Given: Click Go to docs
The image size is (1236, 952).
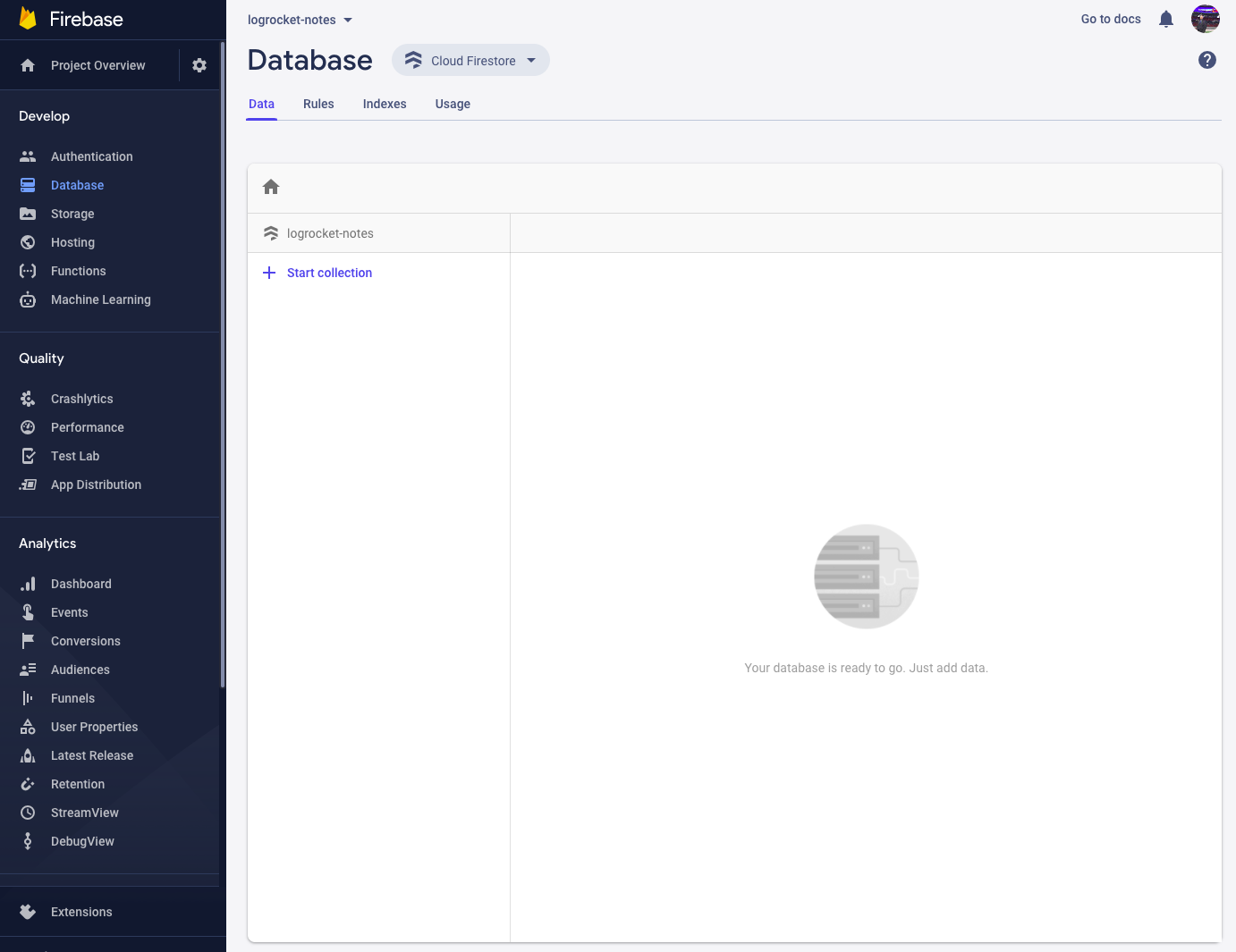Looking at the screenshot, I should pyautogui.click(x=1110, y=19).
